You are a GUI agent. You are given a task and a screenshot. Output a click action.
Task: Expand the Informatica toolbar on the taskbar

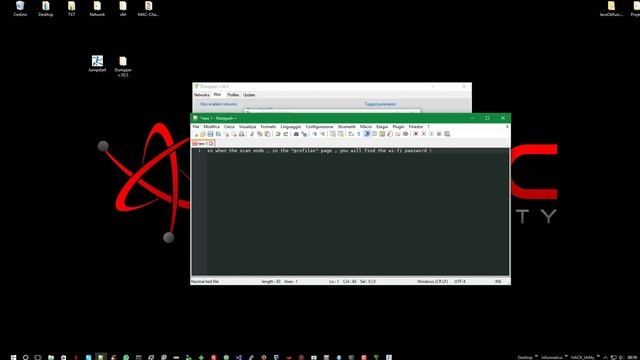click(566, 356)
